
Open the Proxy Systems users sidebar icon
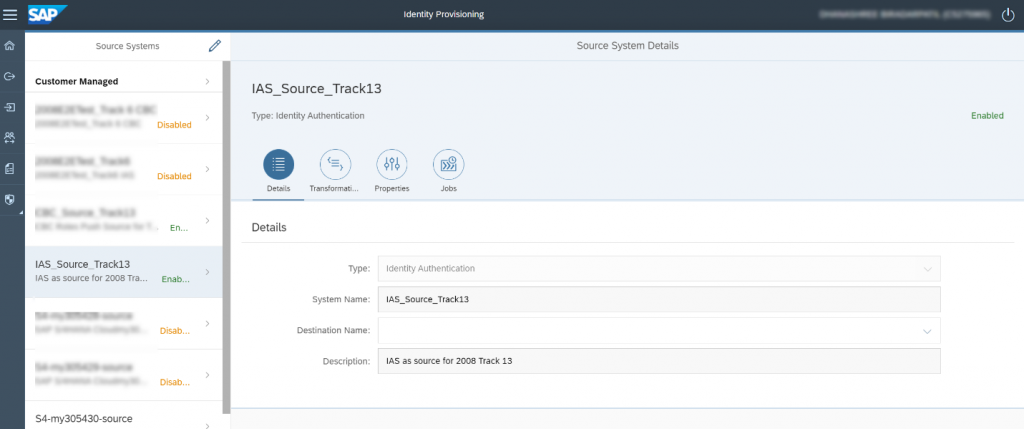click(x=10, y=138)
